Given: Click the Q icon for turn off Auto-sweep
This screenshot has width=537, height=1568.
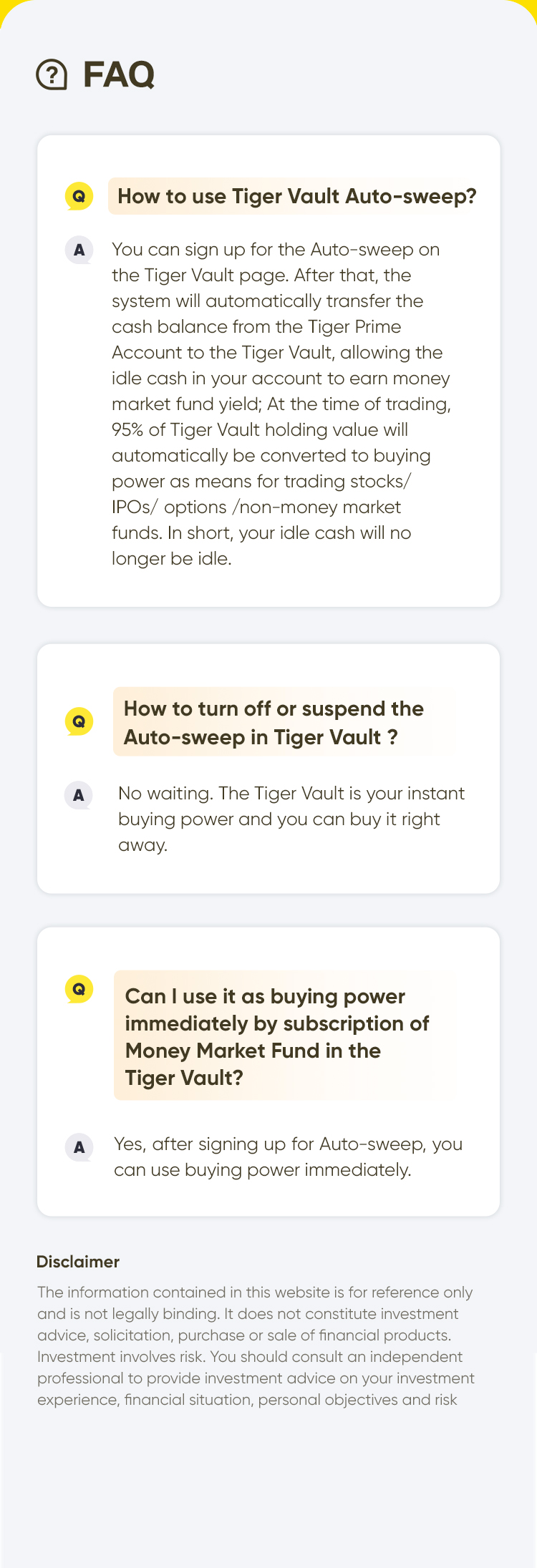Looking at the screenshot, I should tap(79, 721).
